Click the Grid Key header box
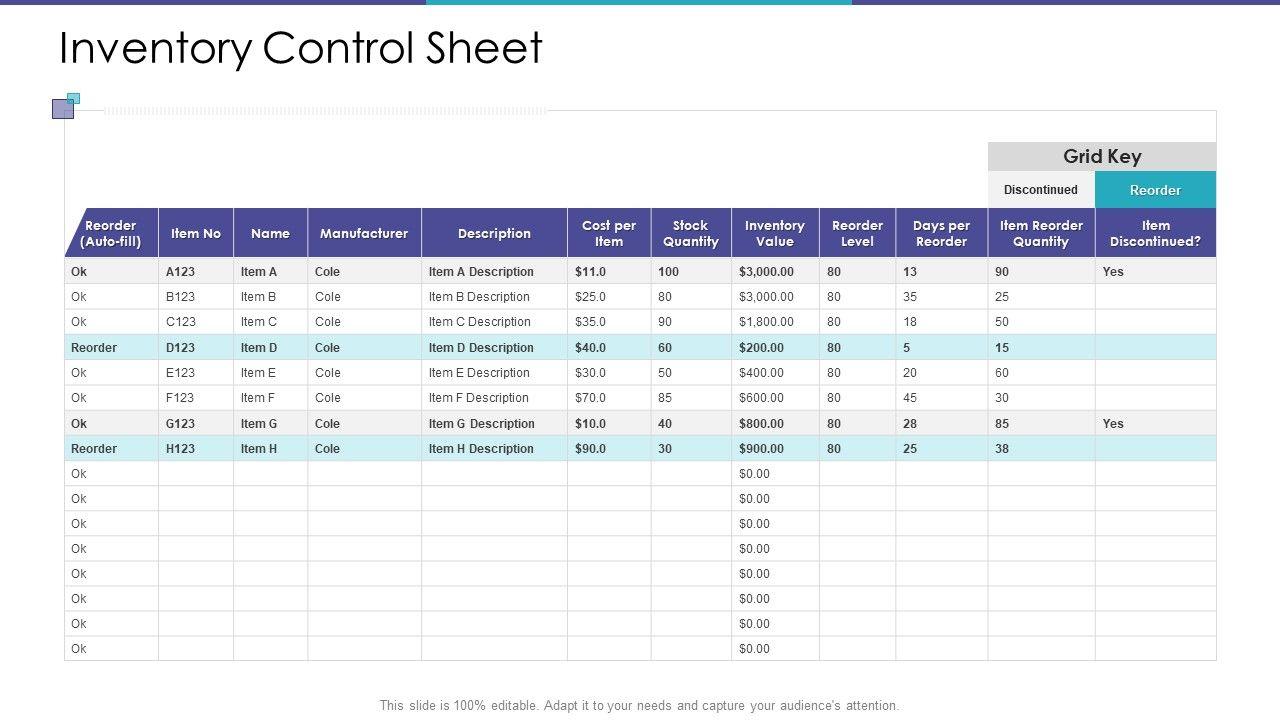This screenshot has width=1280, height=720. click(1101, 157)
